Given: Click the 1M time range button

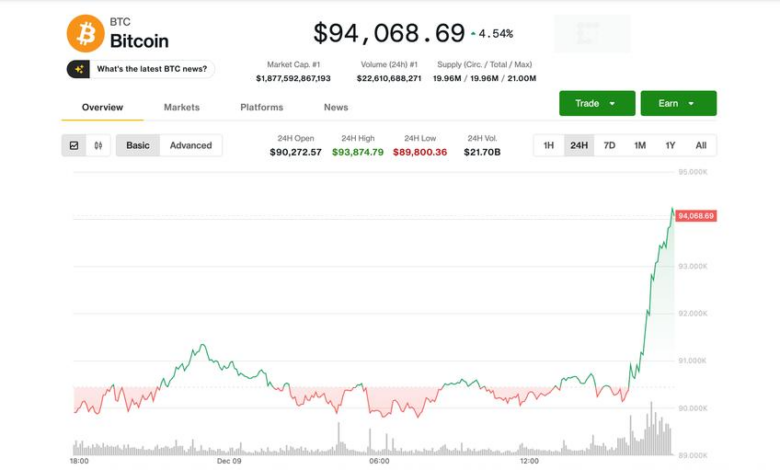Looking at the screenshot, I should pyautogui.click(x=640, y=145).
